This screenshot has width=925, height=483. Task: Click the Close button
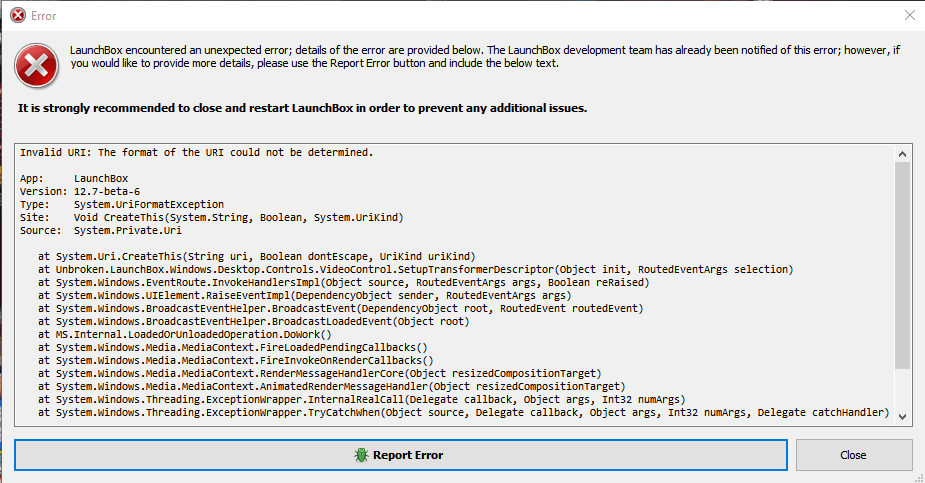click(x=854, y=455)
